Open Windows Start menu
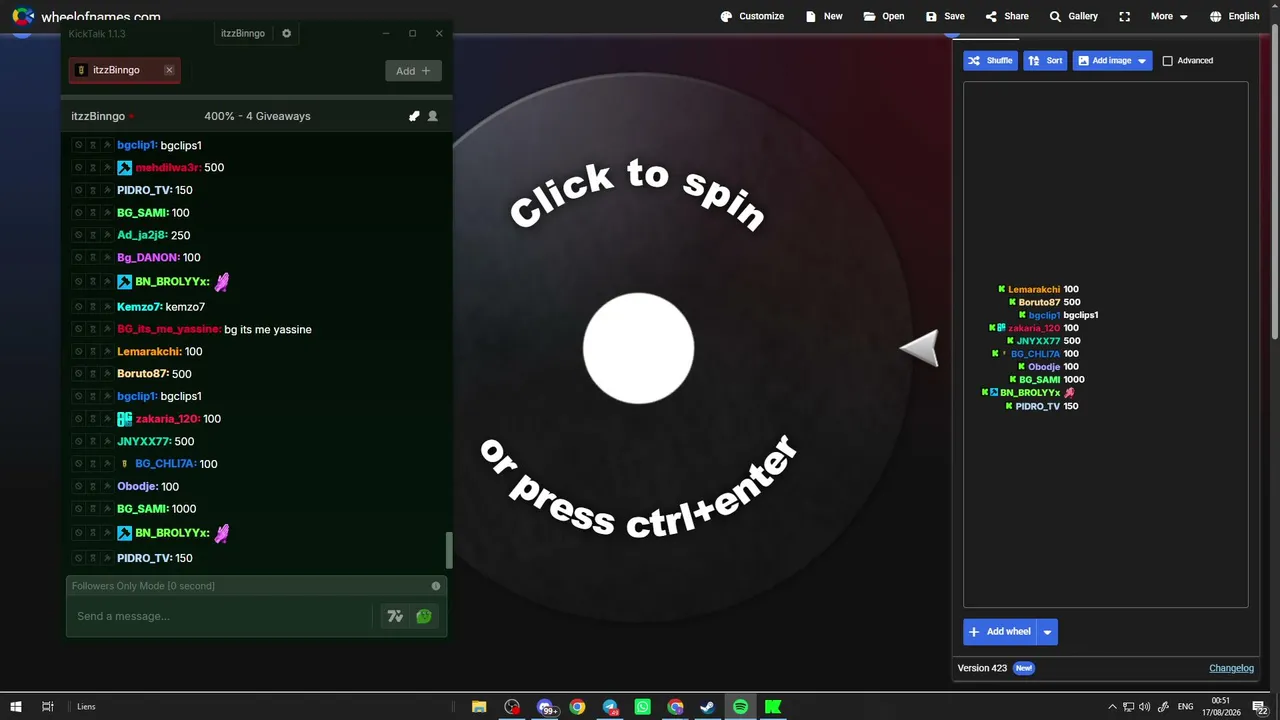The height and width of the screenshot is (720, 1280). 16,706
